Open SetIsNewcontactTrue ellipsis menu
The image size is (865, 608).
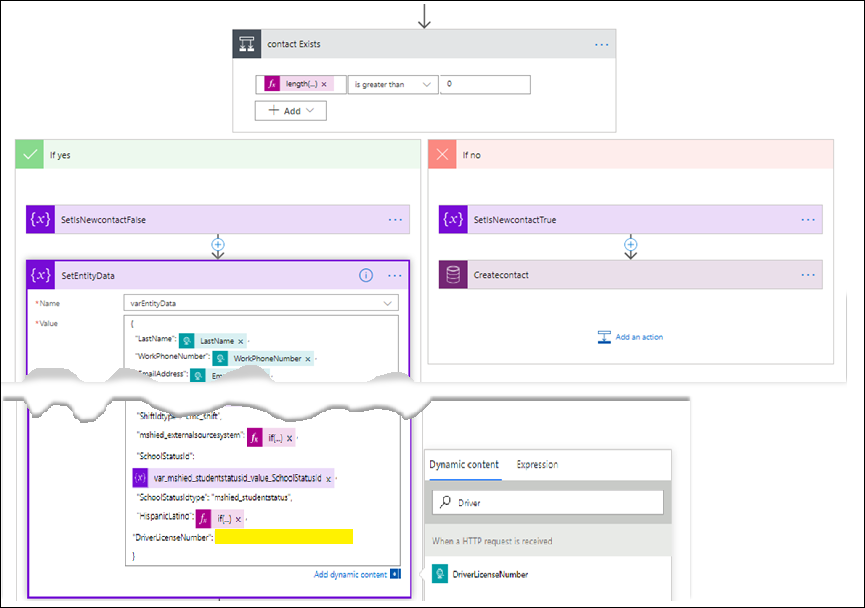pyautogui.click(x=807, y=220)
